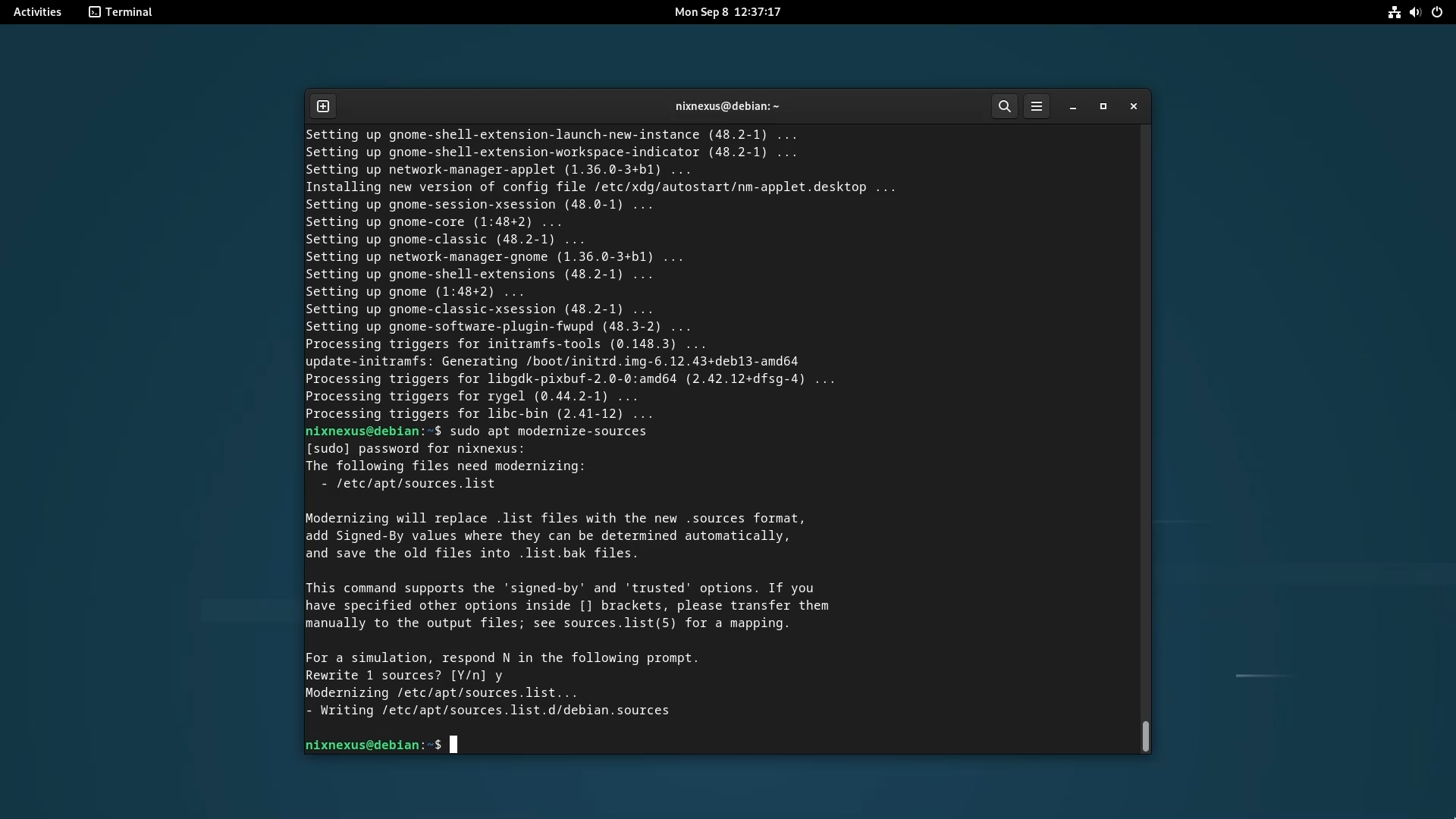The height and width of the screenshot is (819, 1456).
Task: Click the scrollbar track above the thumb
Action: [x=1145, y=417]
